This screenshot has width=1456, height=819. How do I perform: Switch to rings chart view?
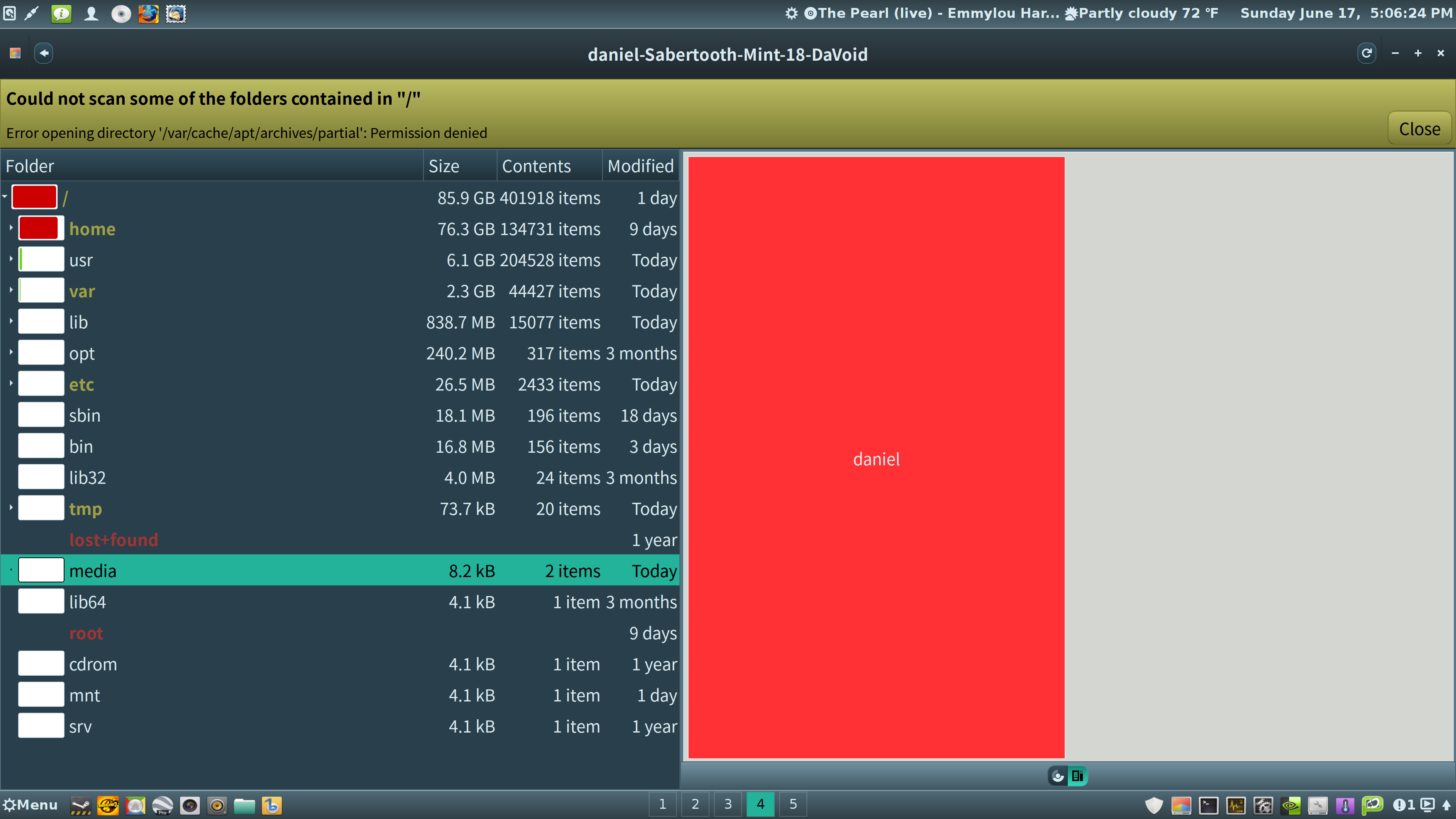[1057, 776]
